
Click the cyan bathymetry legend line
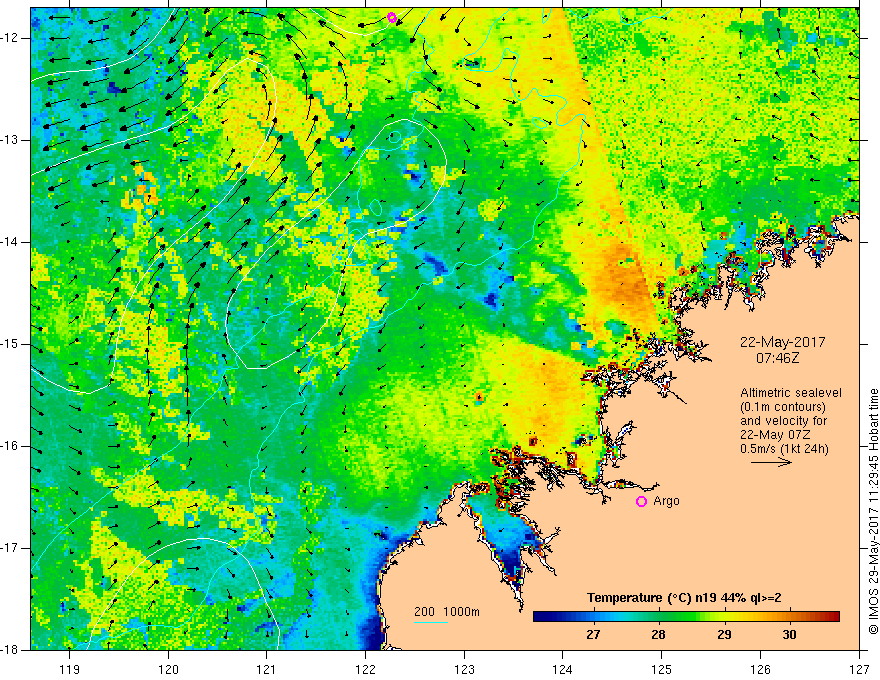[x=430, y=622]
